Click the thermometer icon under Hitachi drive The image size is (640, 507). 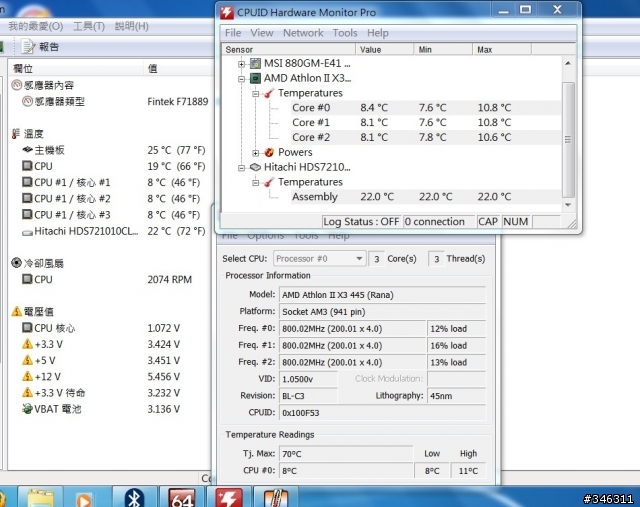269,182
